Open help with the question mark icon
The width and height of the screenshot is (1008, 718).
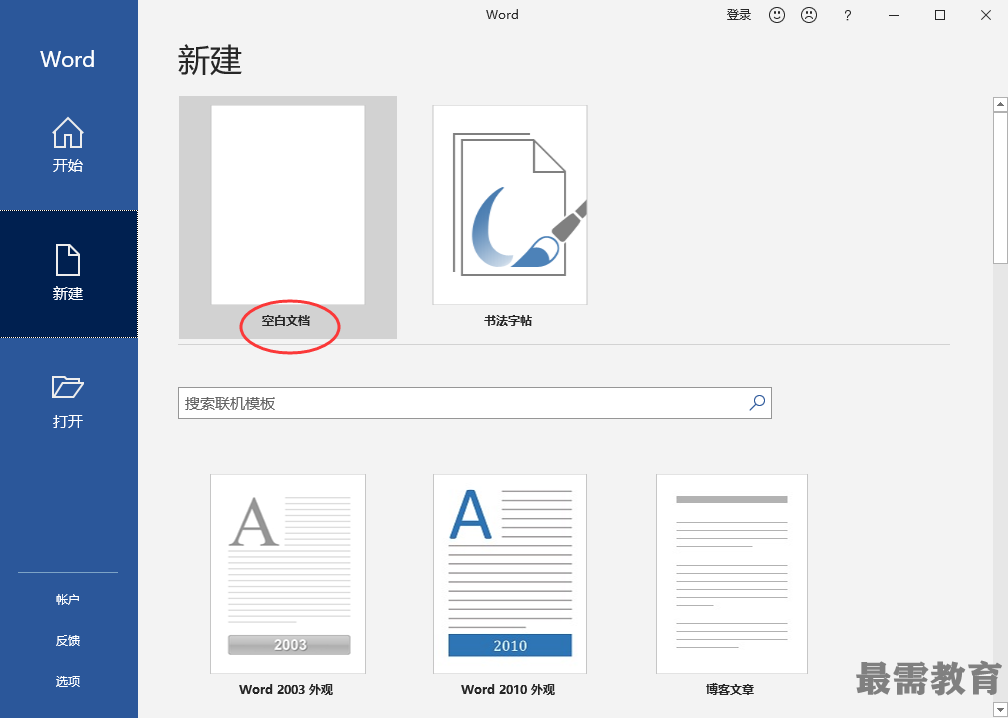pos(848,15)
